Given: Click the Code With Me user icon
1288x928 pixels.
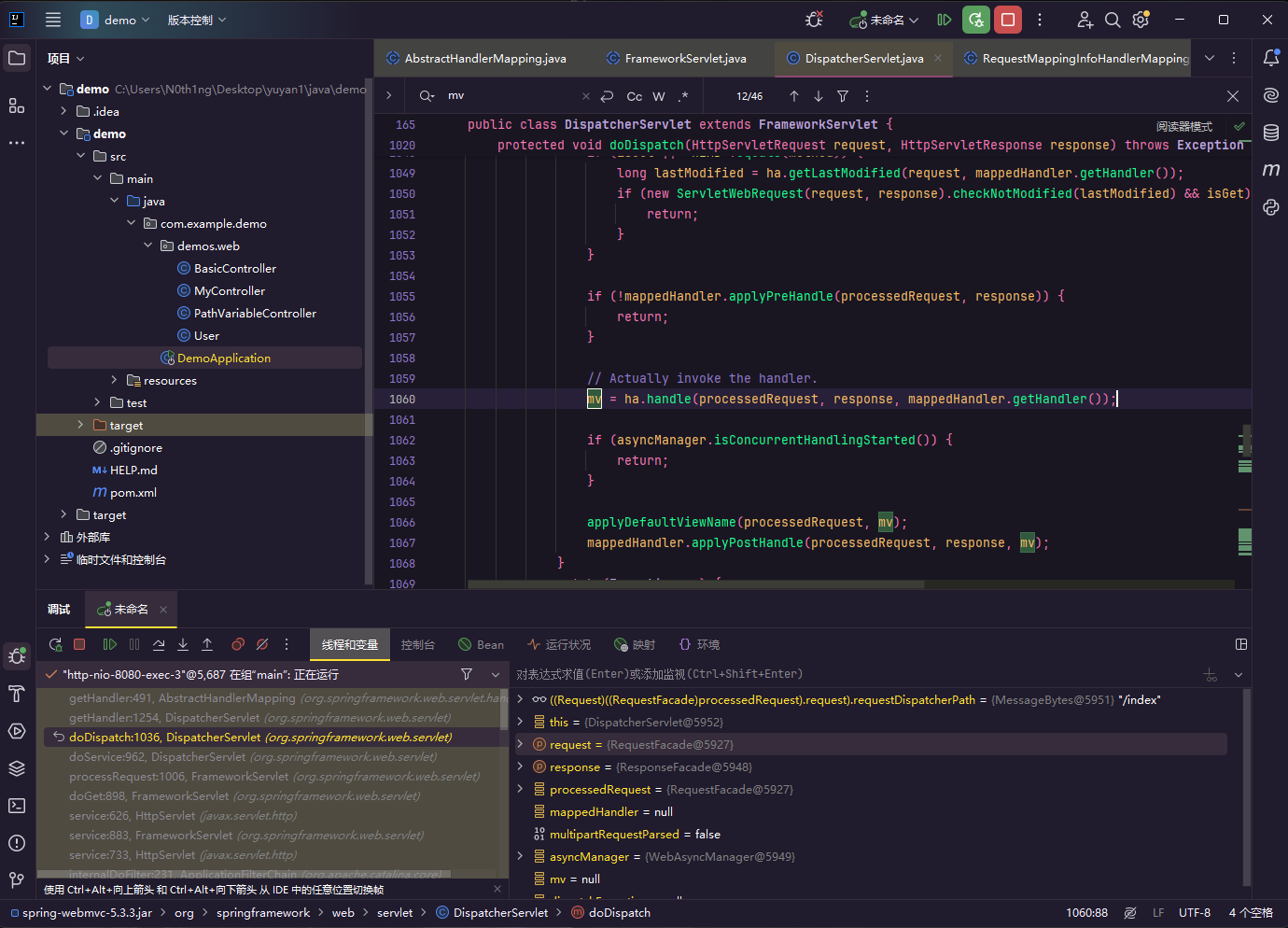Looking at the screenshot, I should (x=1085, y=20).
